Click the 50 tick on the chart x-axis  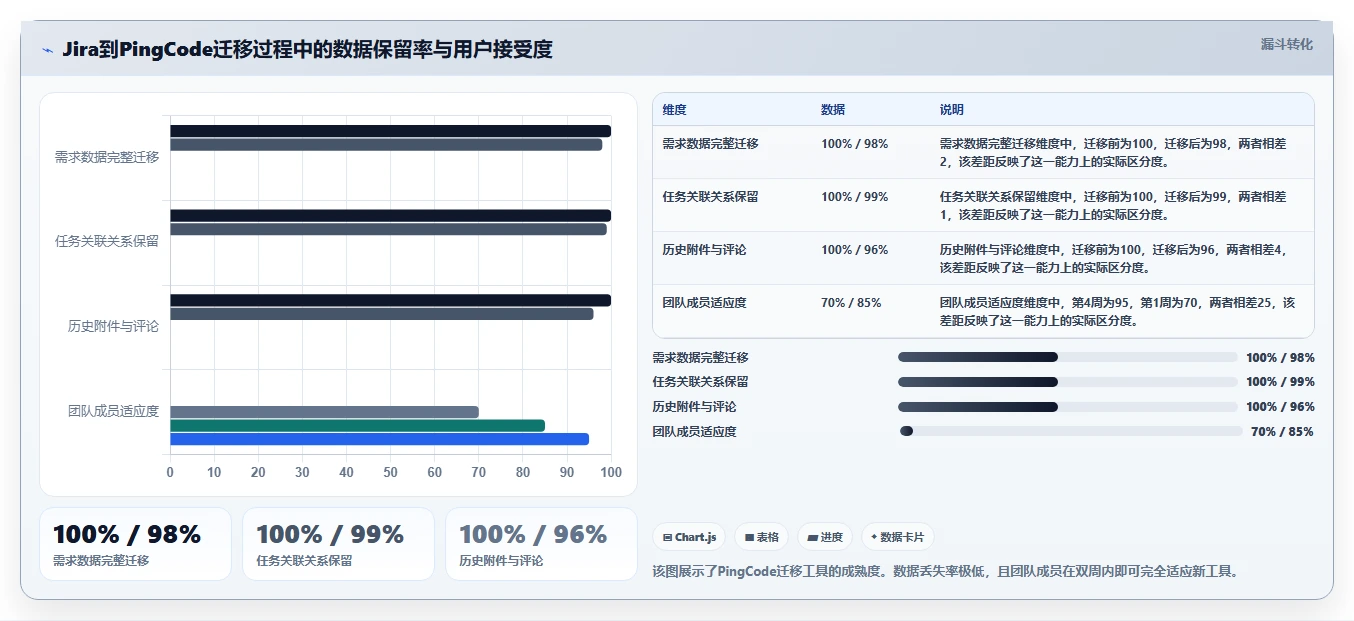coord(390,472)
